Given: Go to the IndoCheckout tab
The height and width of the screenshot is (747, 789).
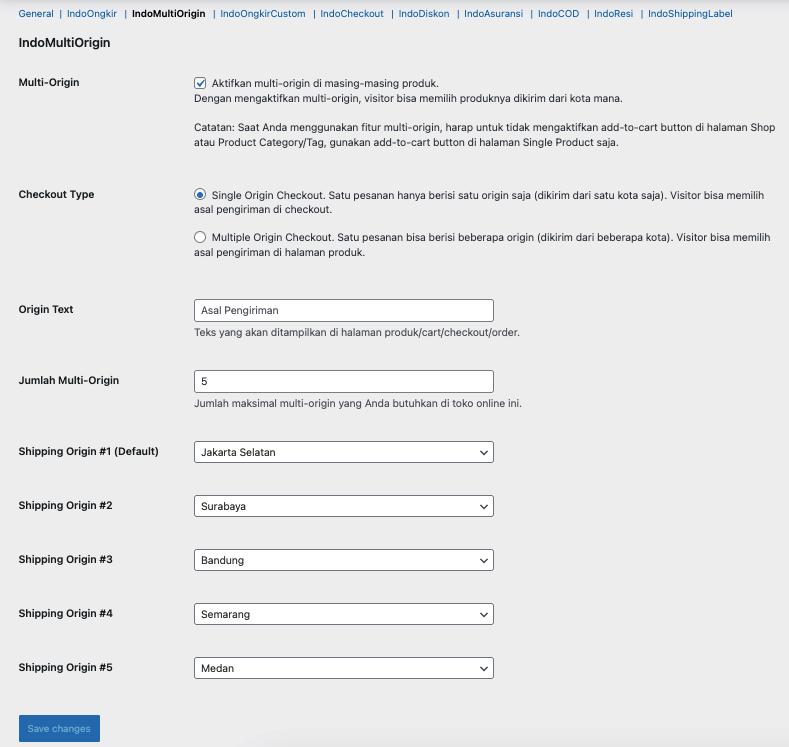Looking at the screenshot, I should coord(352,14).
